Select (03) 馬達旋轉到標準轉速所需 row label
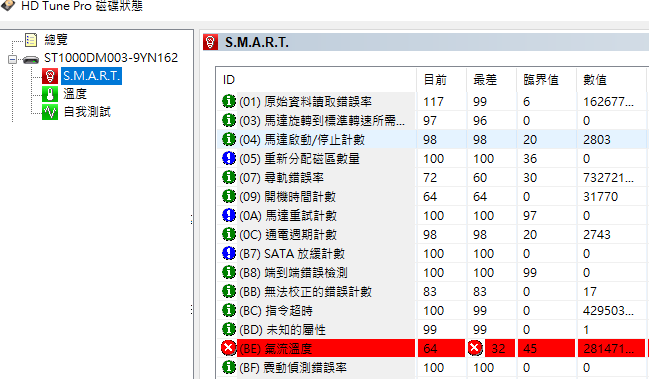 coord(322,120)
